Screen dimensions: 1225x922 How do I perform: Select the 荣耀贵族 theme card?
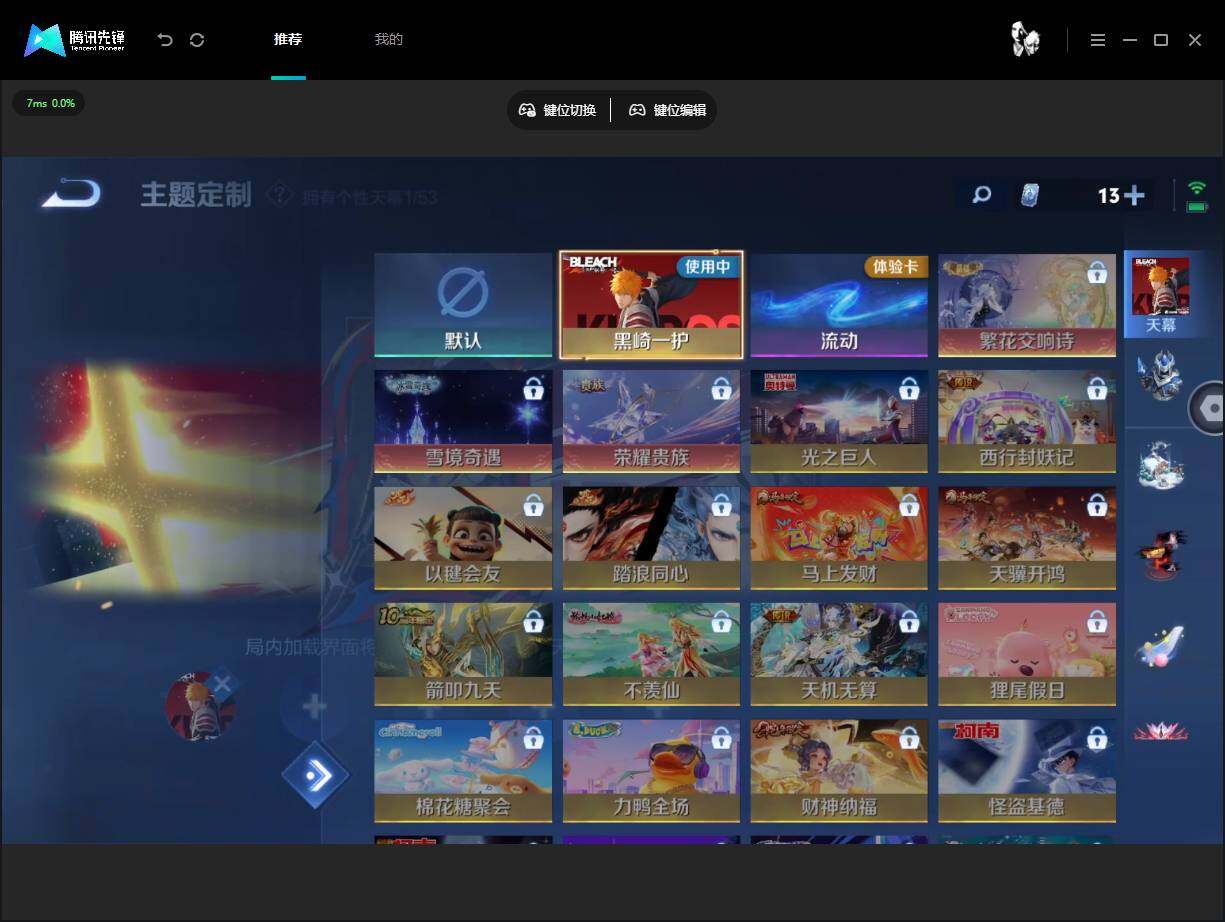pos(651,421)
